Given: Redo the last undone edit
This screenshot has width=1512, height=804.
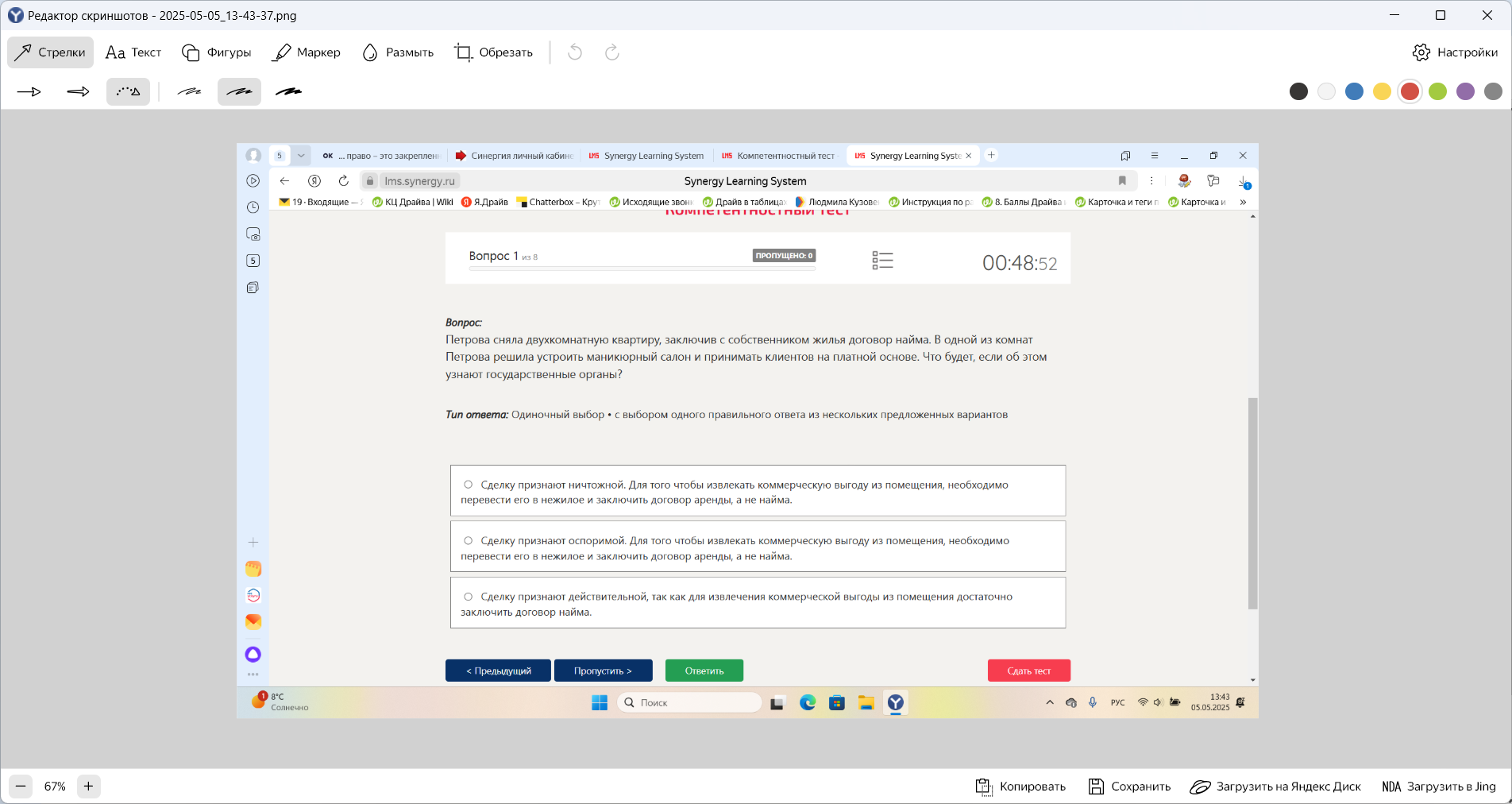Looking at the screenshot, I should (611, 52).
